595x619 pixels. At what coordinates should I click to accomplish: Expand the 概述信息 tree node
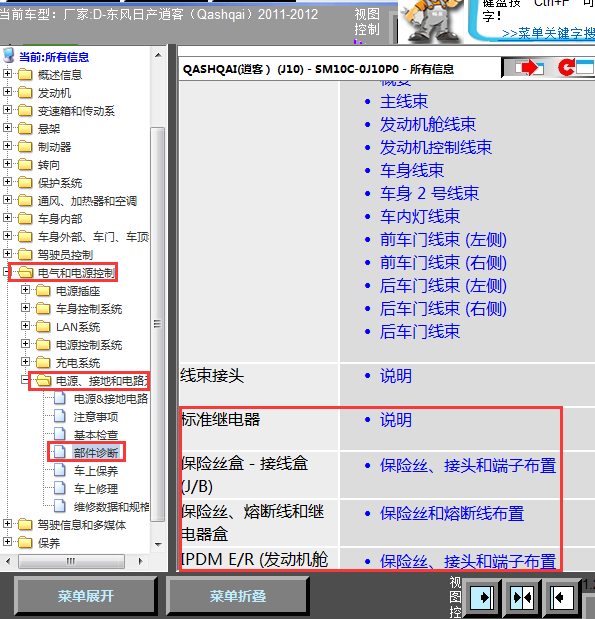point(7,73)
